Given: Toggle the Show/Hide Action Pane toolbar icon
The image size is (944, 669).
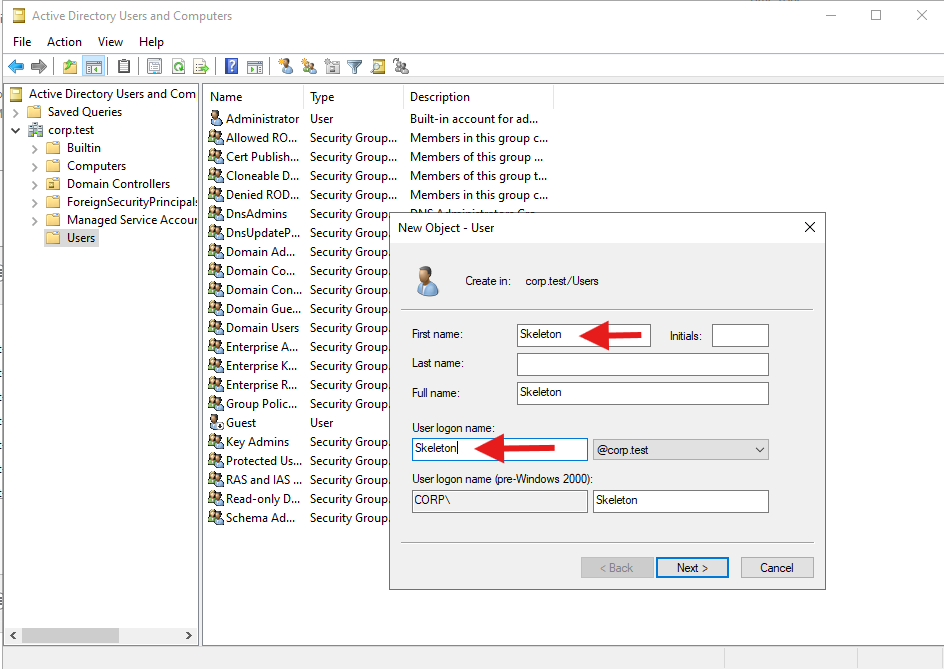Looking at the screenshot, I should click(255, 66).
